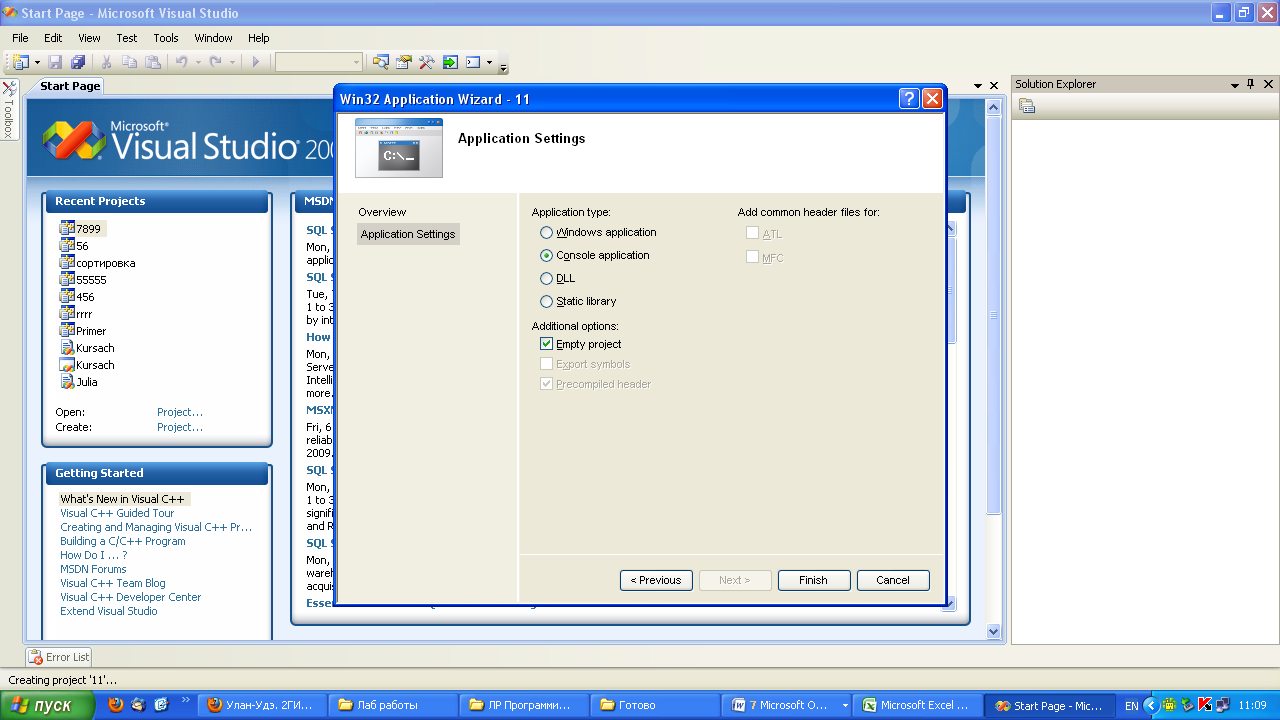
Task: Click the Copy toolbar icon
Action: tap(130, 62)
